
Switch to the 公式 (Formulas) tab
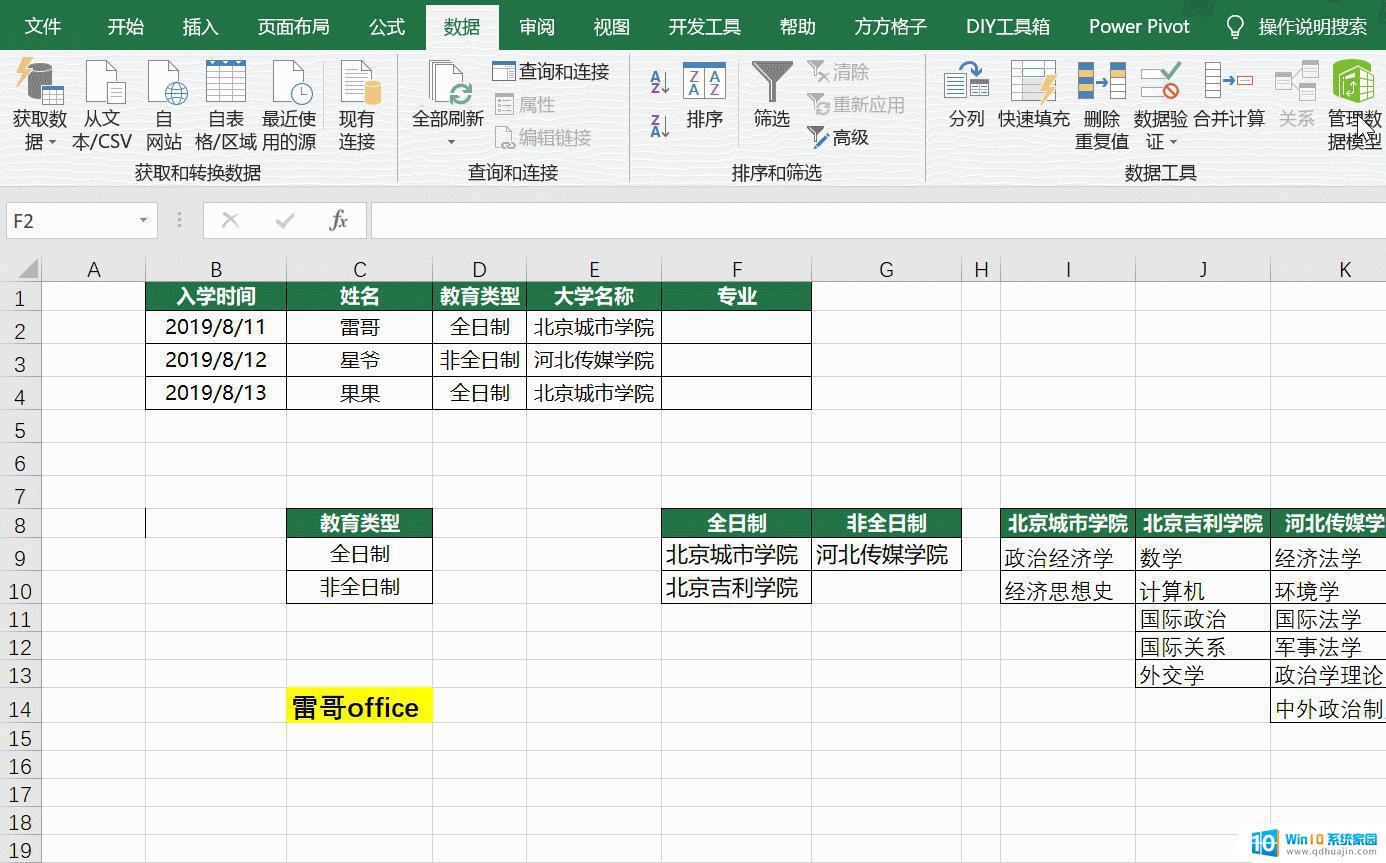click(387, 26)
